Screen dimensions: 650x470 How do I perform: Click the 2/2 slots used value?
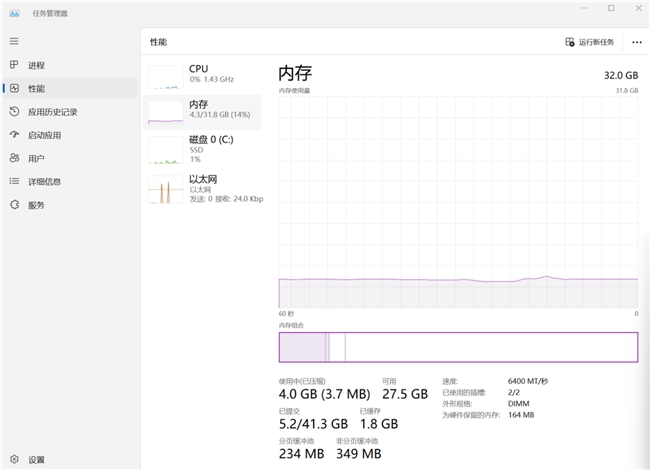coord(514,392)
